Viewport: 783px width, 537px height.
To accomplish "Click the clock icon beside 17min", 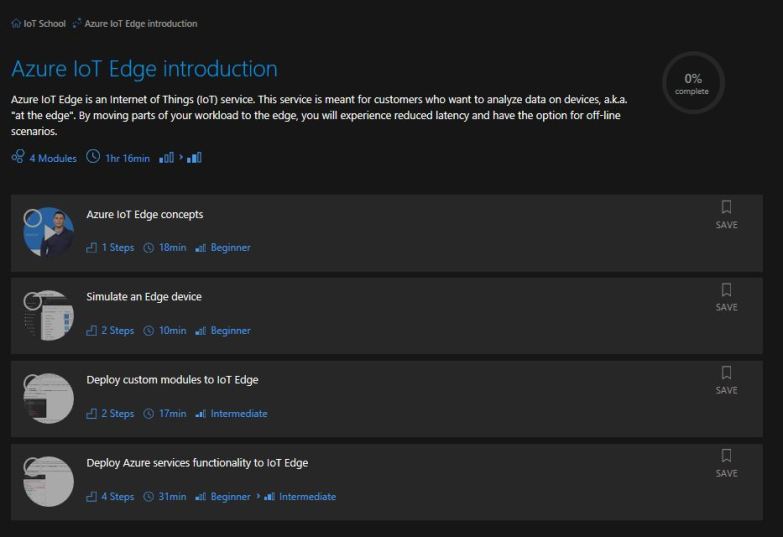I will 149,414.
